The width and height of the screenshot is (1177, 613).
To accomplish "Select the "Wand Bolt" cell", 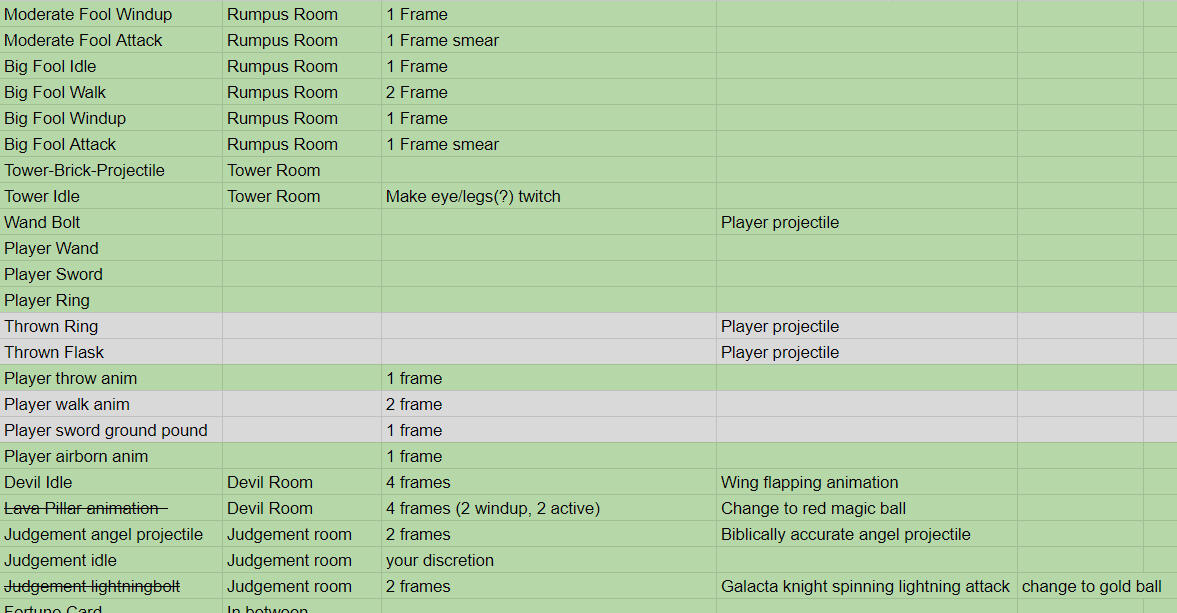I will click(x=42, y=222).
